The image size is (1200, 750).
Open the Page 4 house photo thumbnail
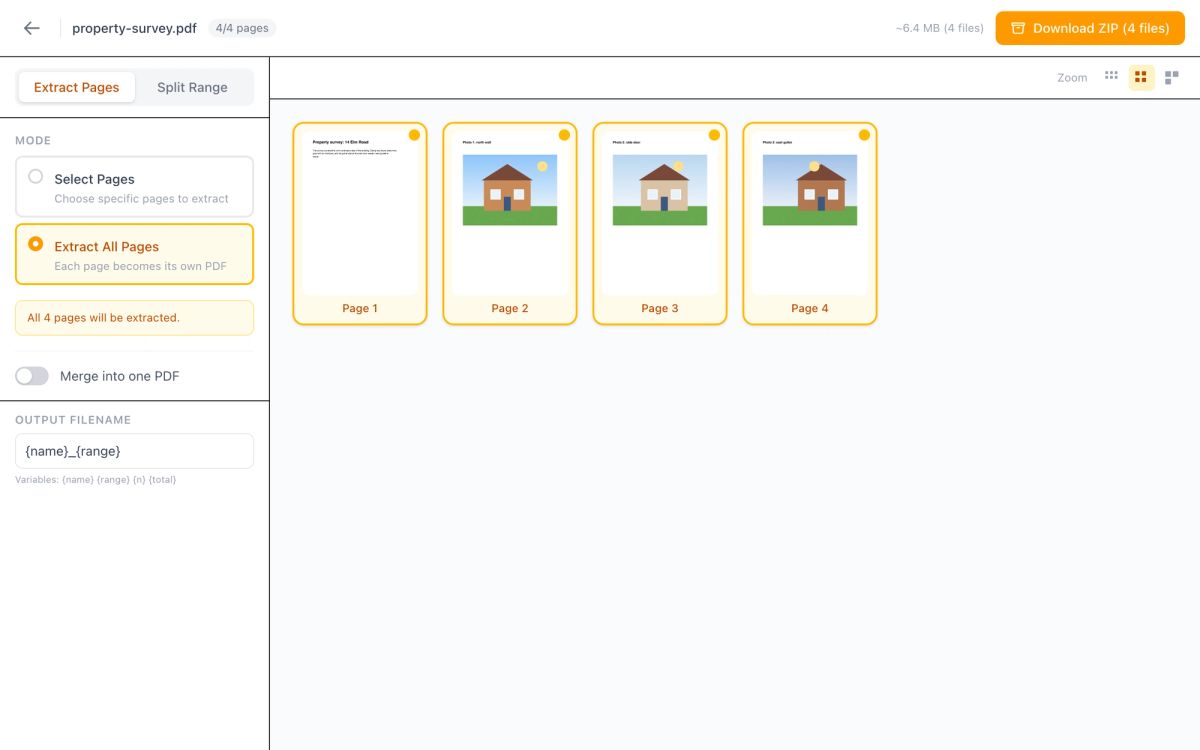click(810, 190)
